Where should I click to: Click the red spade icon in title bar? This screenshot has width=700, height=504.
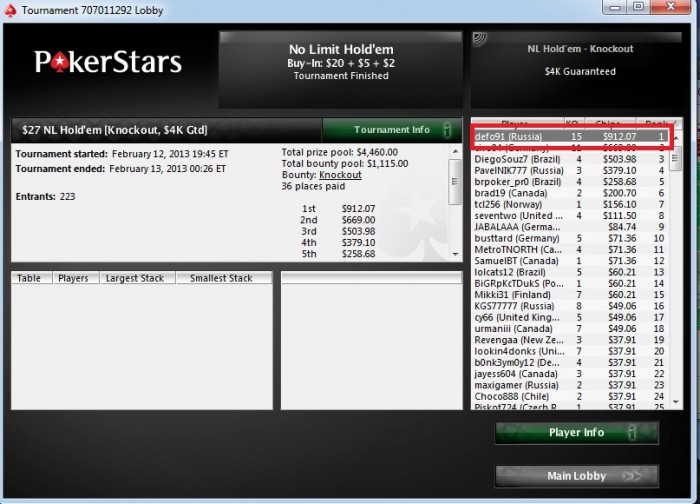(x=10, y=10)
